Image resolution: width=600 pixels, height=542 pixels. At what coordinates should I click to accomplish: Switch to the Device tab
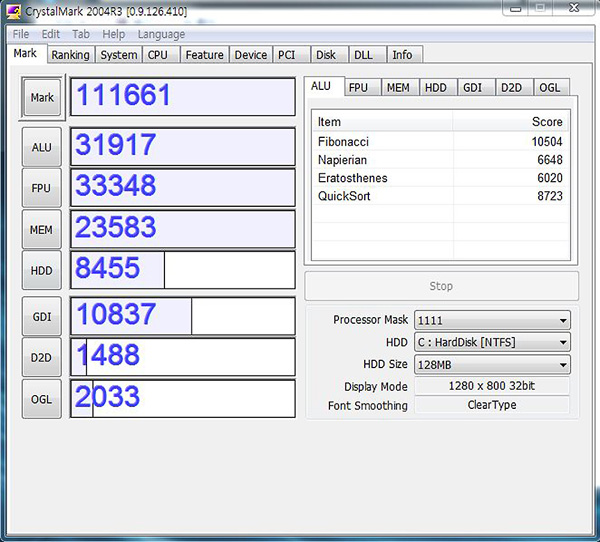[251, 55]
